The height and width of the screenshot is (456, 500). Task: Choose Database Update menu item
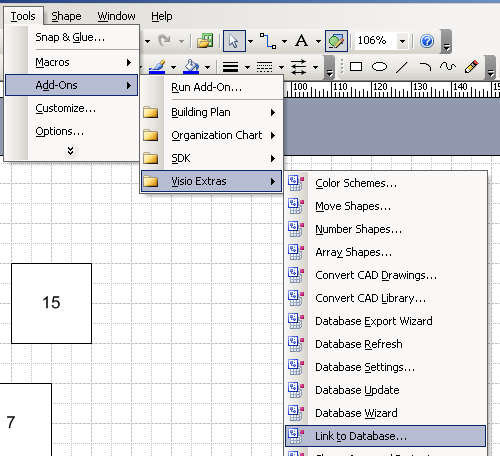coord(386,390)
